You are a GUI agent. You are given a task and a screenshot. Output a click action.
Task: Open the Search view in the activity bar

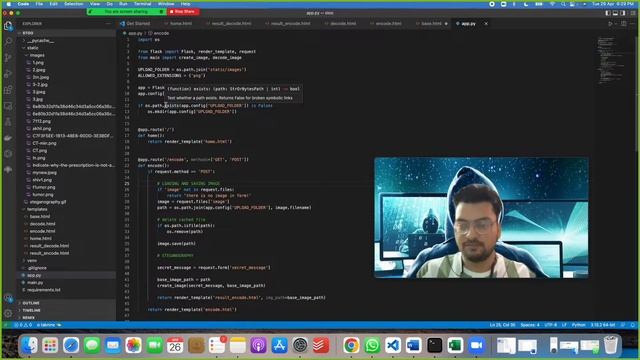tap(8, 42)
